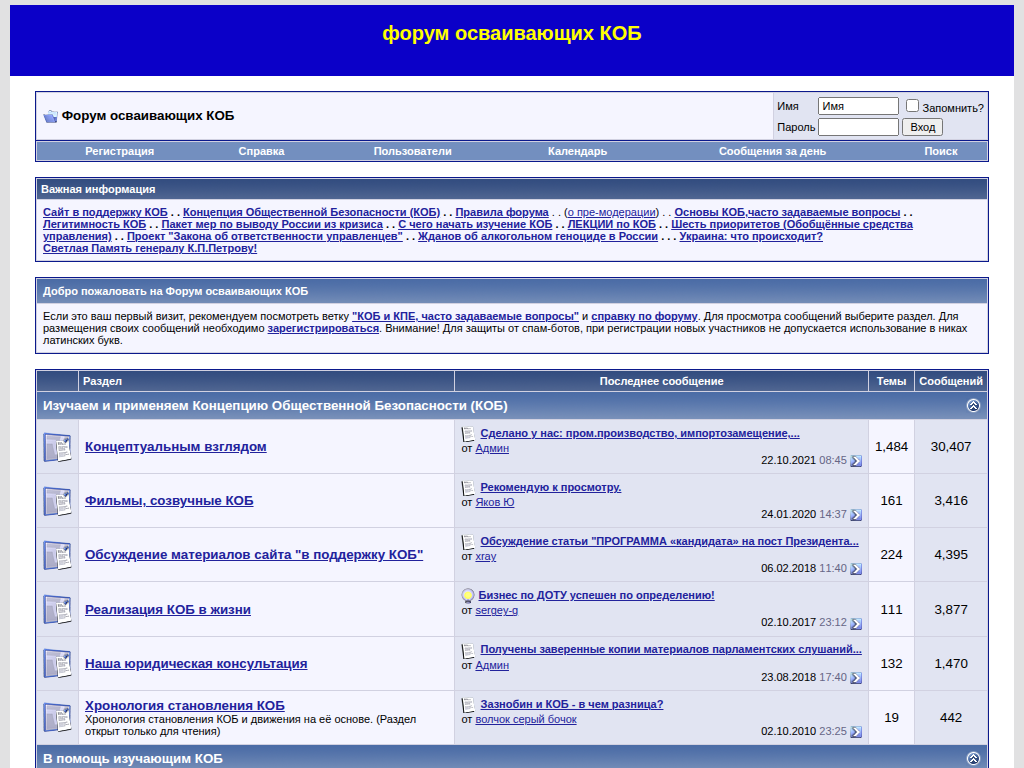Click the forum status icon for Фильмы, созвучные КОБ
This screenshot has height=768, width=1024.
click(57, 501)
